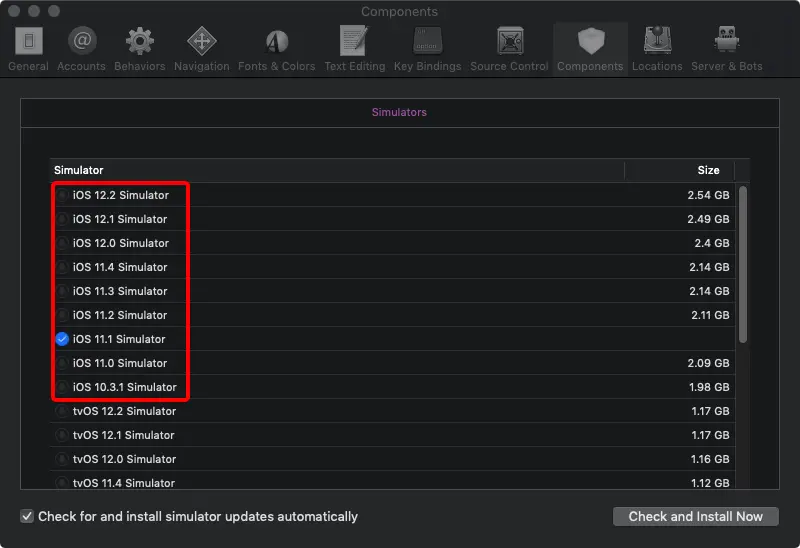Screen dimensions: 800x548
Task: Click the Simulator column header
Action: pyautogui.click(x=79, y=170)
